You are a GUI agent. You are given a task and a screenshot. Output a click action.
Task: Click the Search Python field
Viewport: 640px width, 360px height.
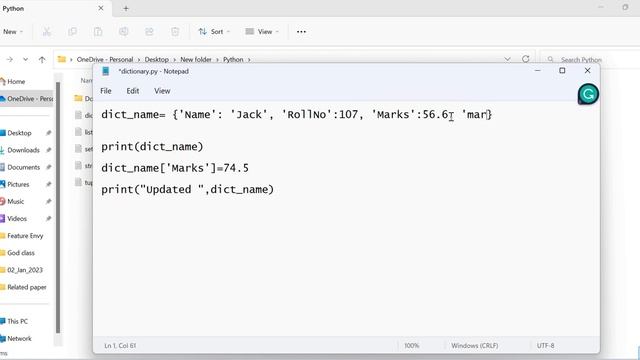tap(590, 60)
